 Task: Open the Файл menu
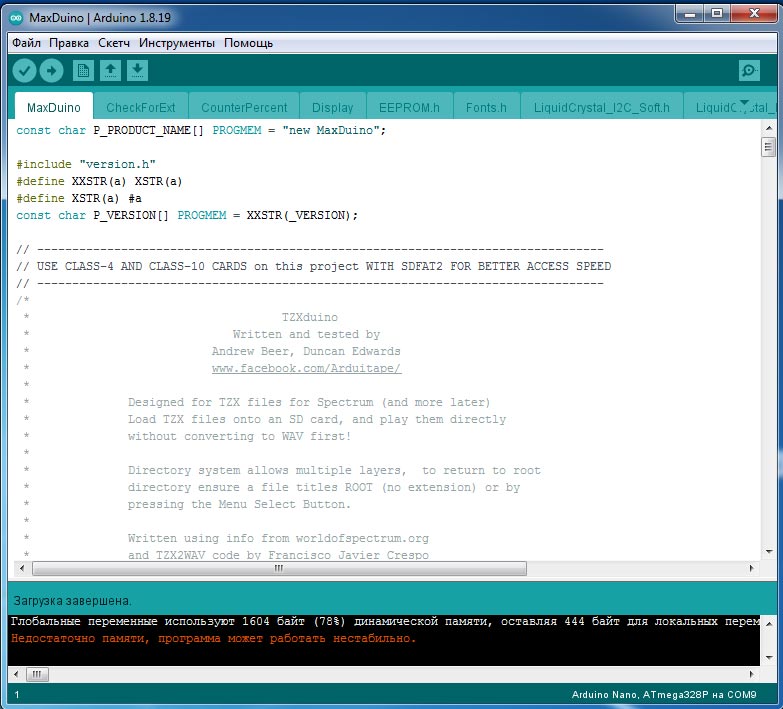(x=26, y=43)
